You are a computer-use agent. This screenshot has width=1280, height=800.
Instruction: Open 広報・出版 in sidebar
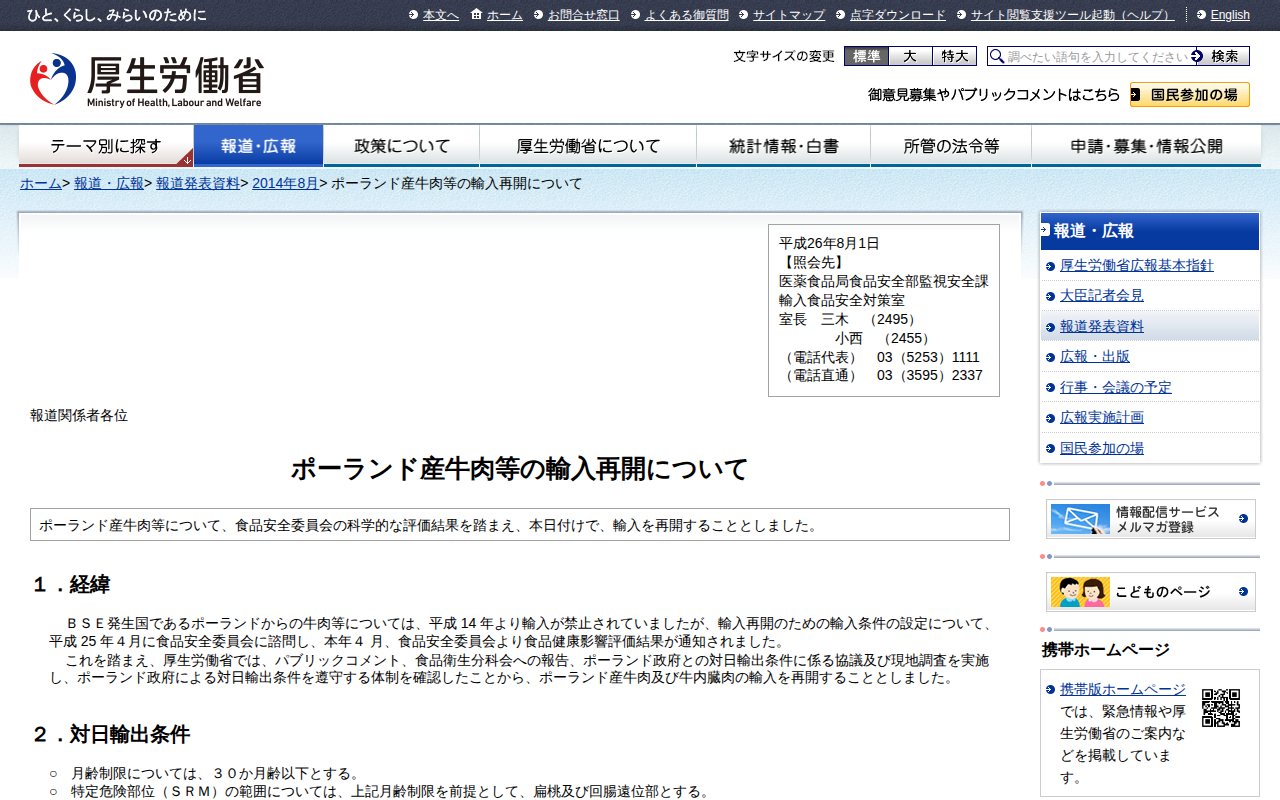click(x=1095, y=356)
